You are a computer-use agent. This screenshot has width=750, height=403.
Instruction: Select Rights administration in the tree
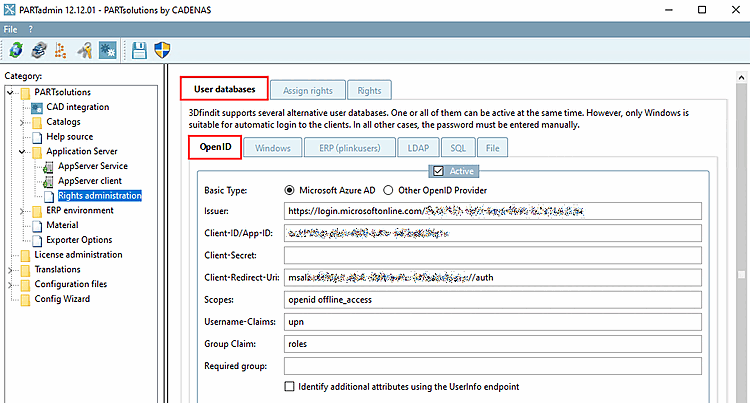pos(99,196)
